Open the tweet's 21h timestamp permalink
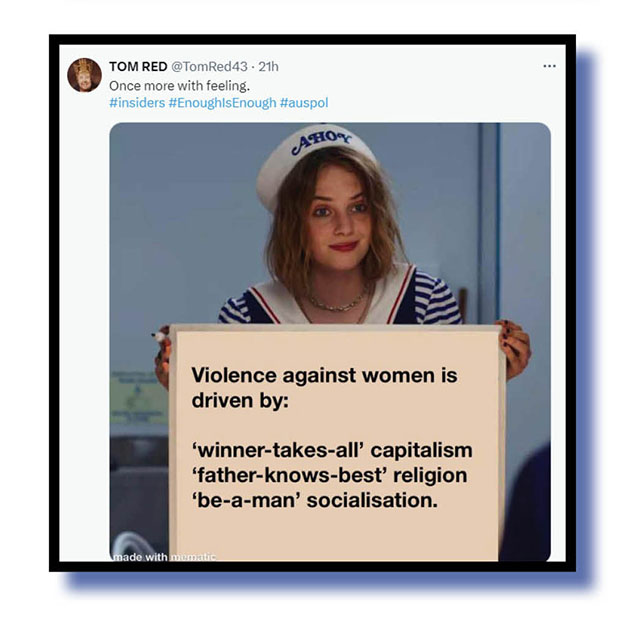This screenshot has height=617, width=624. point(269,66)
